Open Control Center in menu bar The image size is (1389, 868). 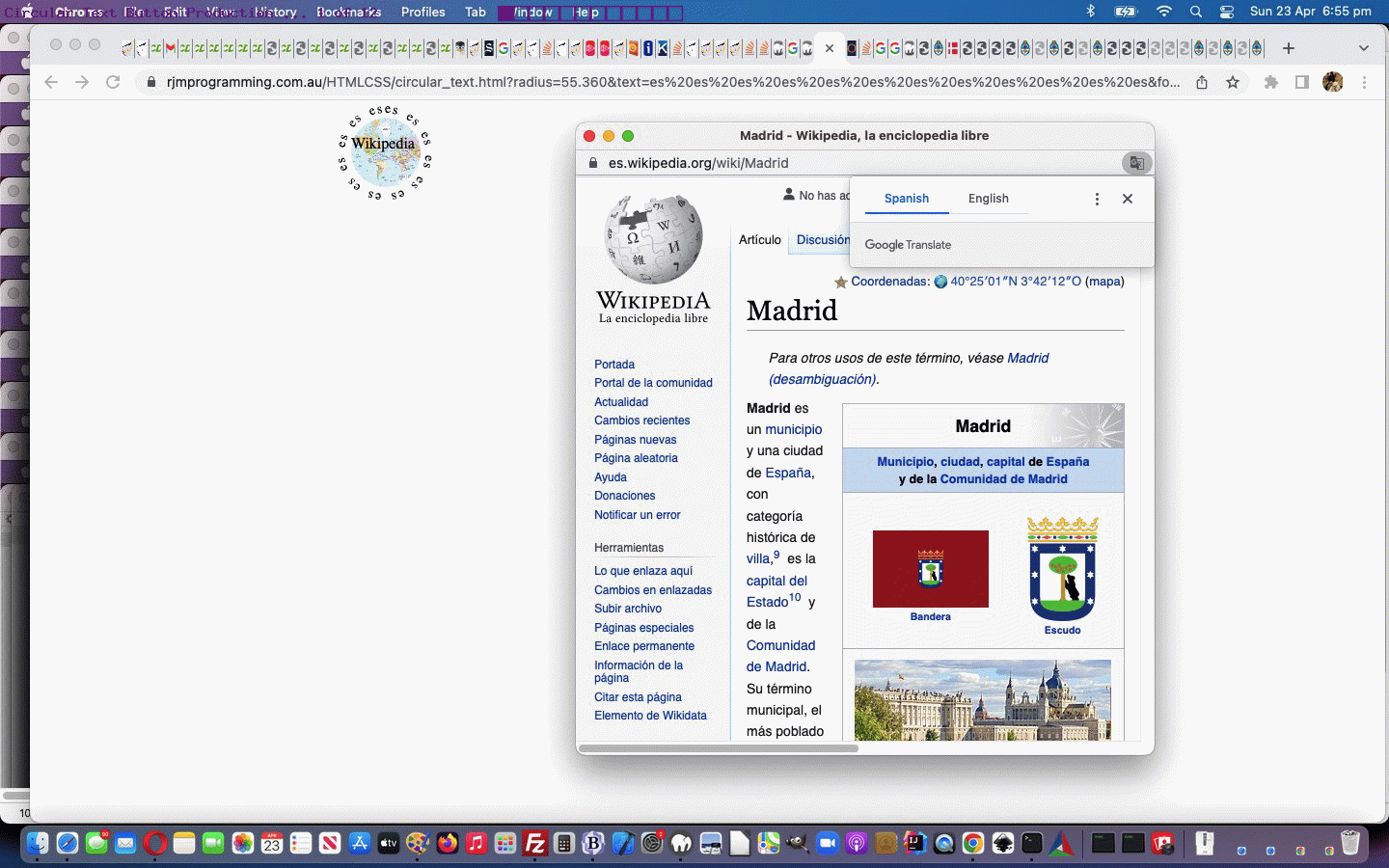click(x=1227, y=12)
